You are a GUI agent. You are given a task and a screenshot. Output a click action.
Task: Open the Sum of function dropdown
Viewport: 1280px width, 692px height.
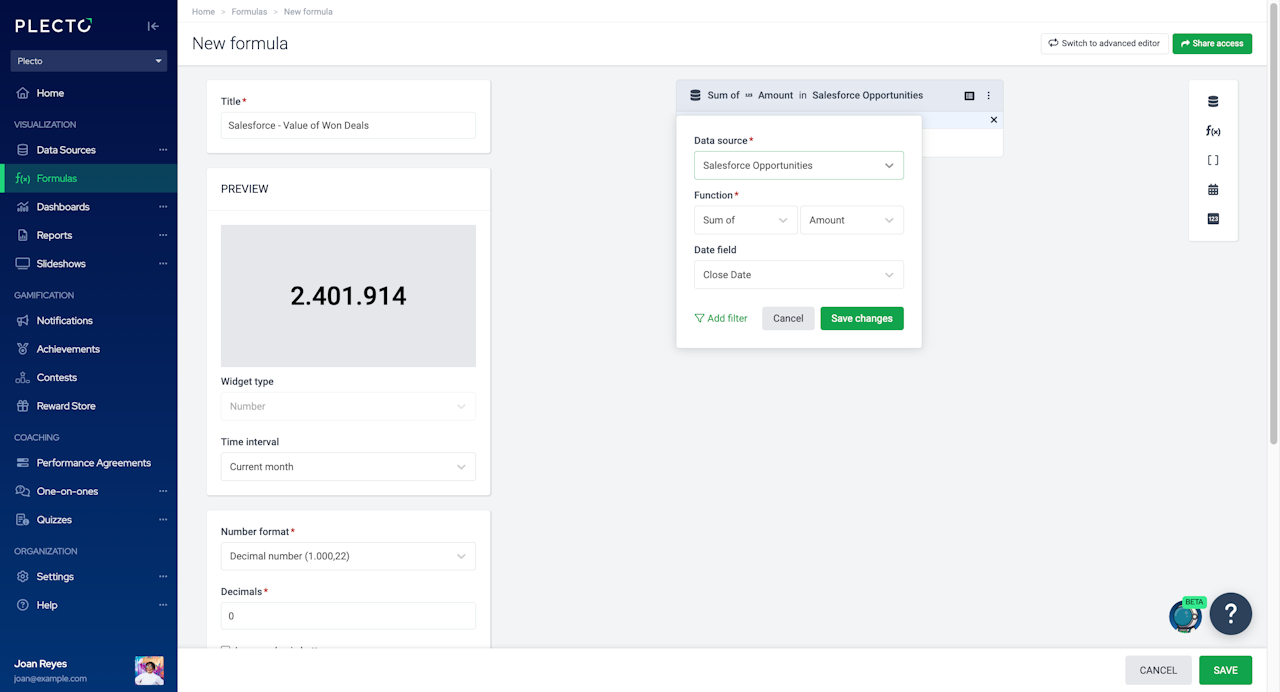point(745,220)
